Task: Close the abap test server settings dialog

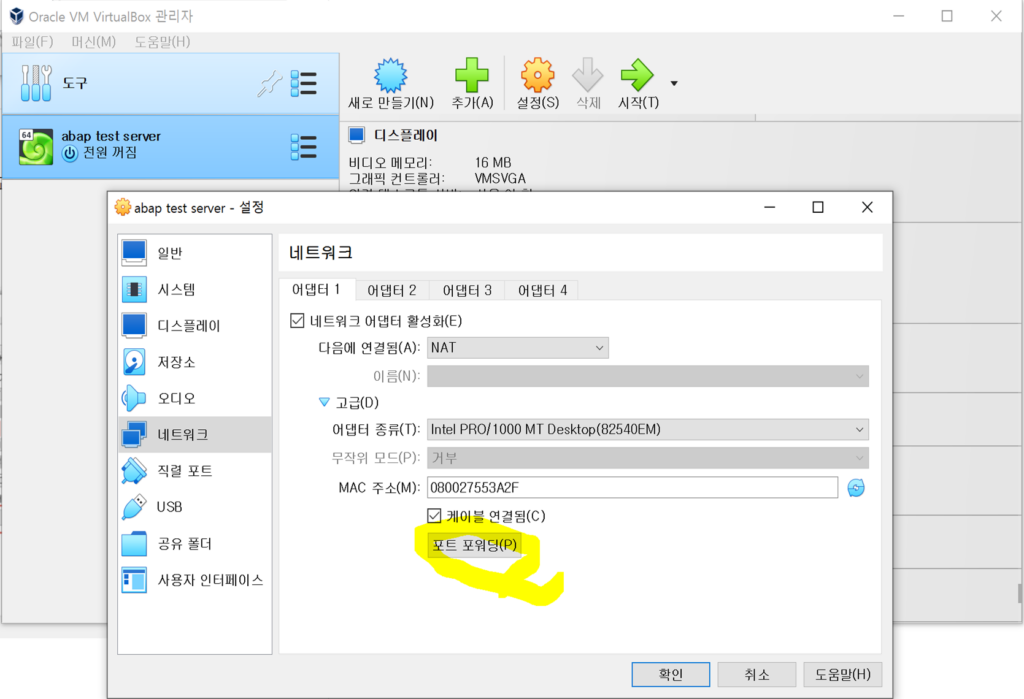Action: tap(867, 207)
